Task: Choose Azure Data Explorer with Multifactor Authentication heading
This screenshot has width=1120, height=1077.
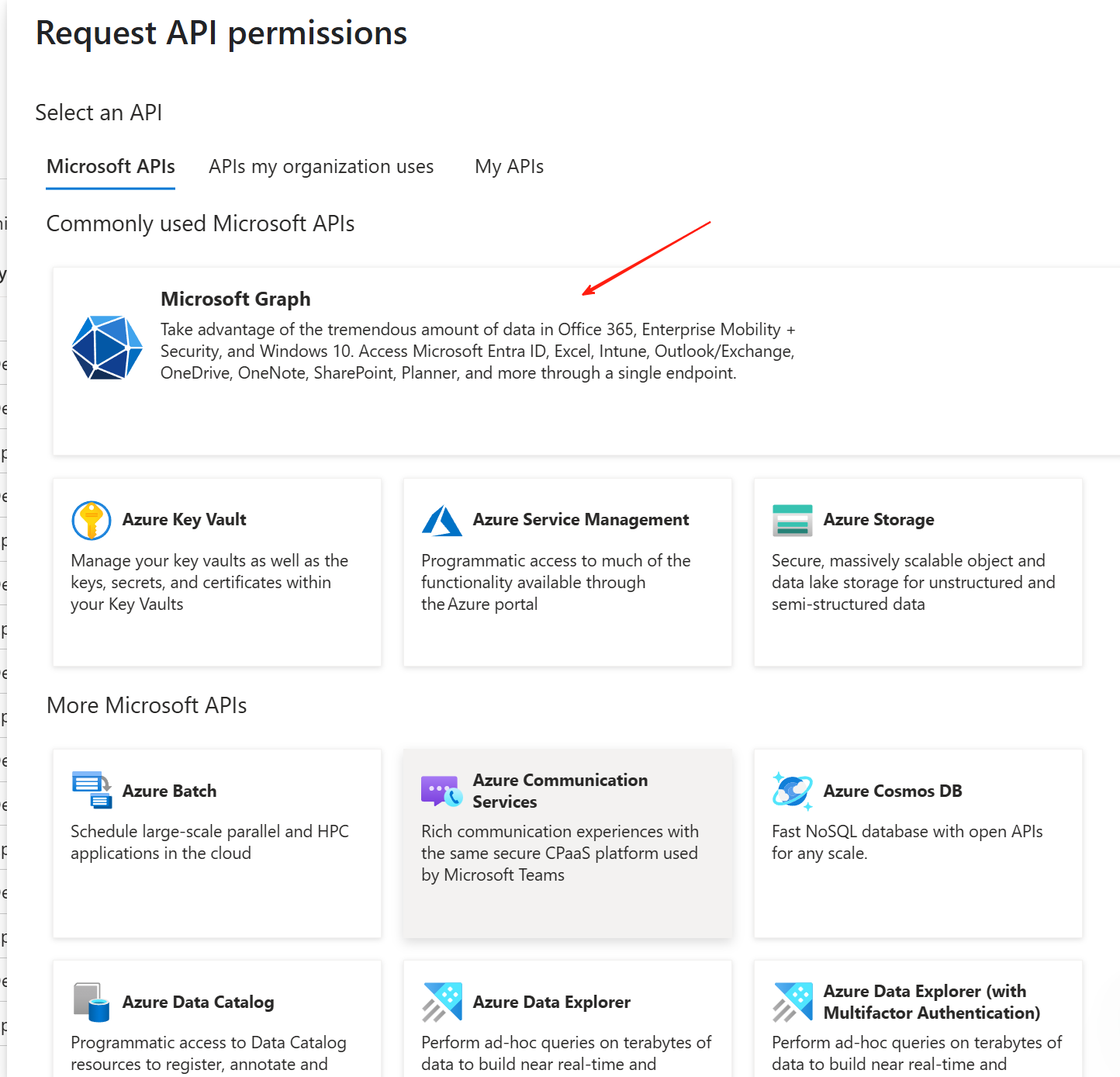Action: click(932, 1002)
